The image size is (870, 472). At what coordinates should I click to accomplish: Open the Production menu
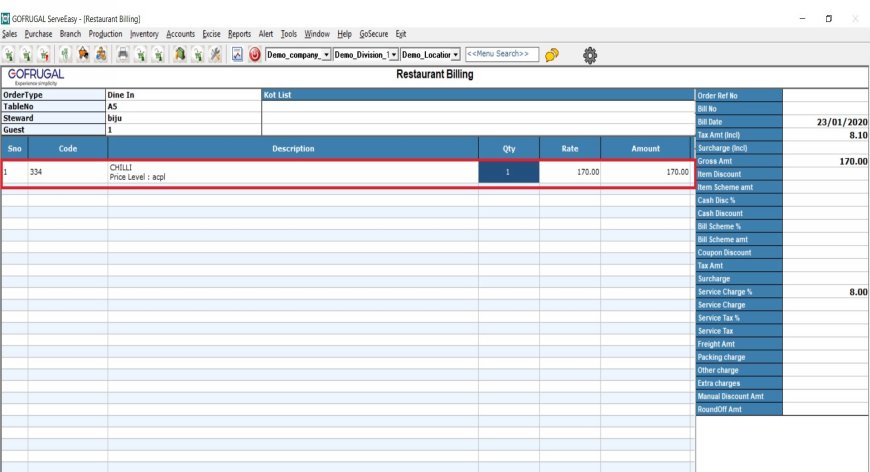[x=105, y=34]
